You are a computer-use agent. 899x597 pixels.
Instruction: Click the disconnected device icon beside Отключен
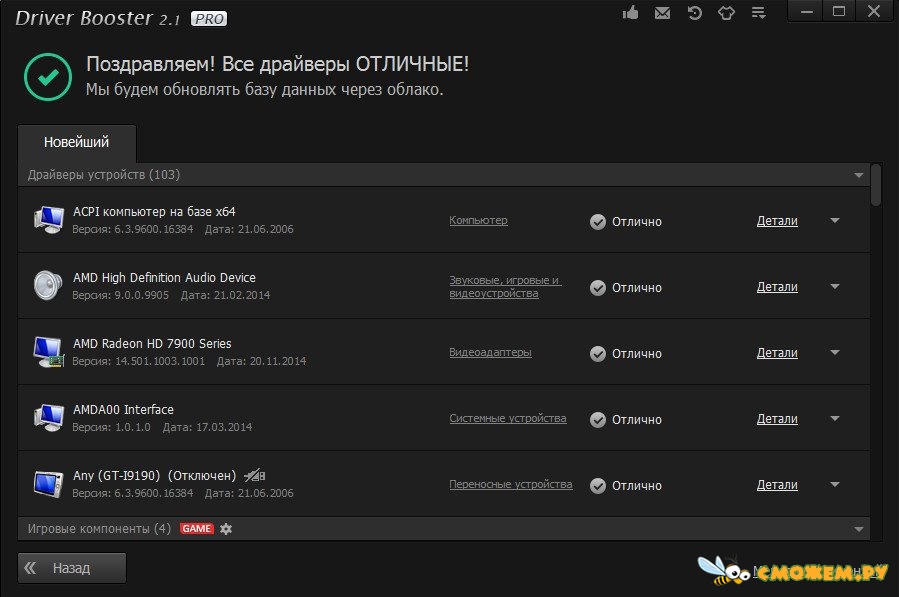255,475
